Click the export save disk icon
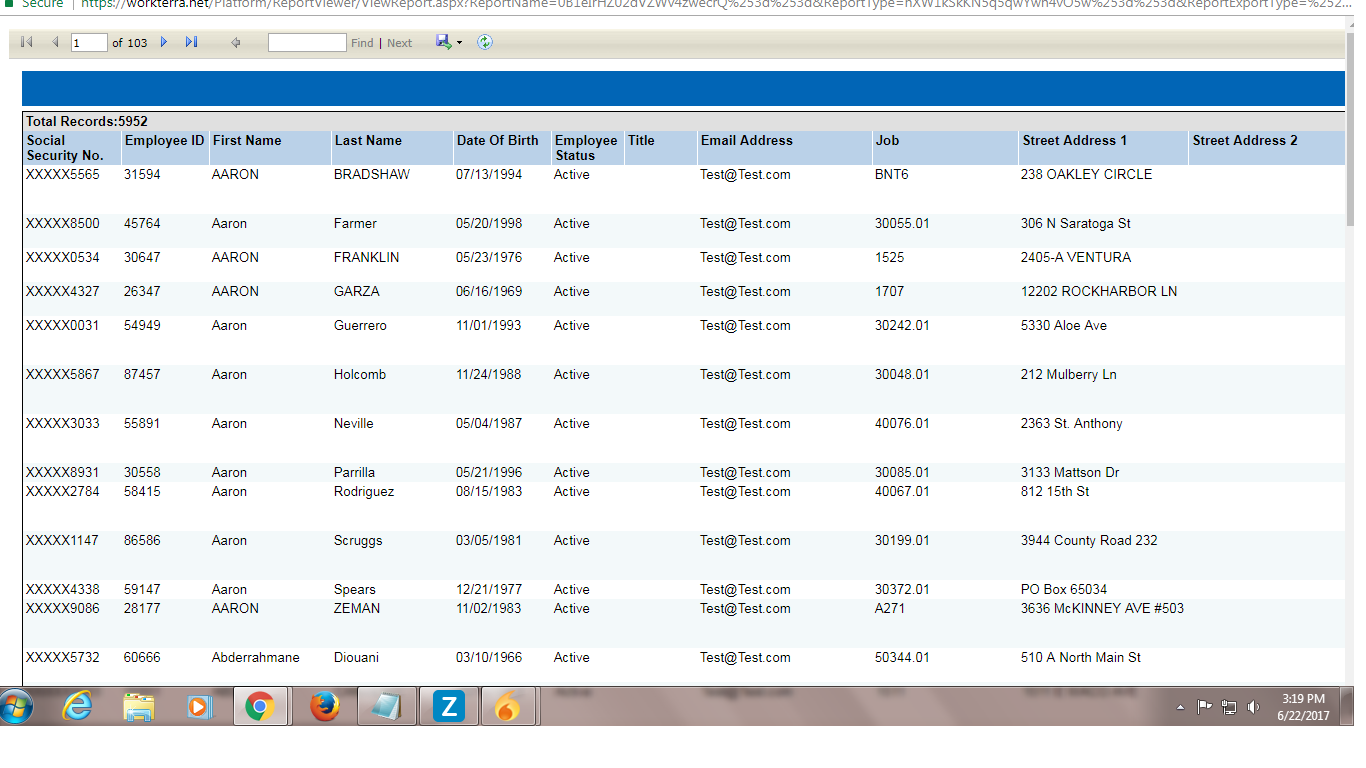 click(443, 42)
